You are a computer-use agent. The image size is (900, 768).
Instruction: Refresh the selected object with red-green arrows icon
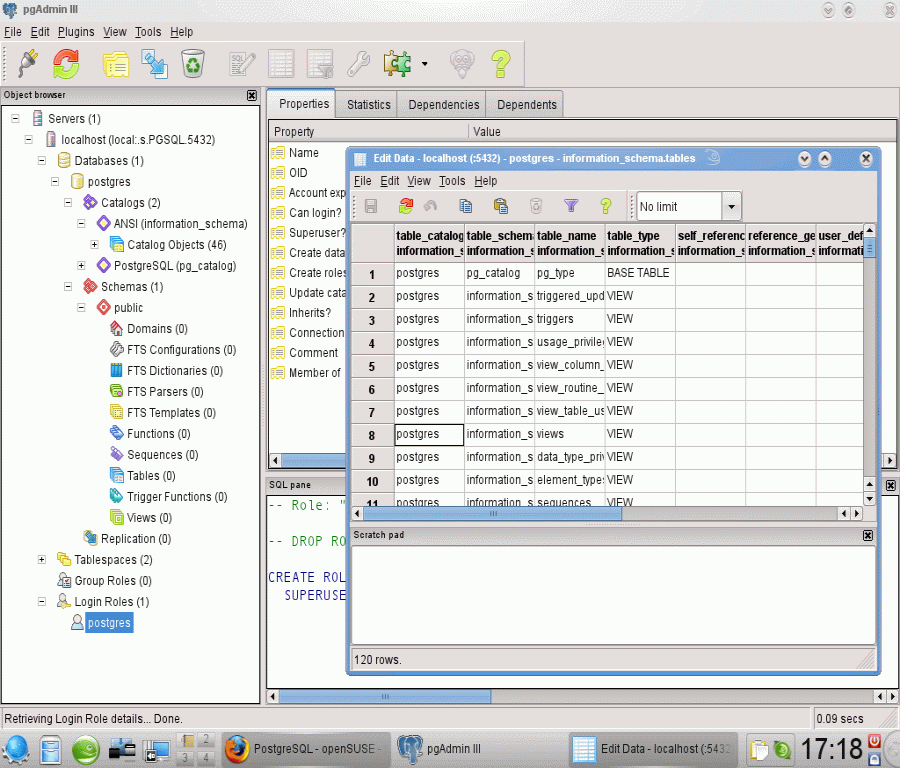pyautogui.click(x=66, y=63)
